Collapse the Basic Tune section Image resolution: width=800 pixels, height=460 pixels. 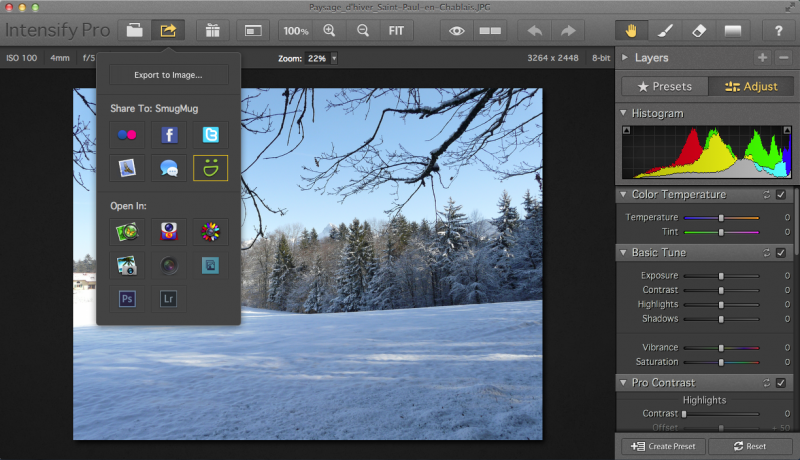(623, 252)
